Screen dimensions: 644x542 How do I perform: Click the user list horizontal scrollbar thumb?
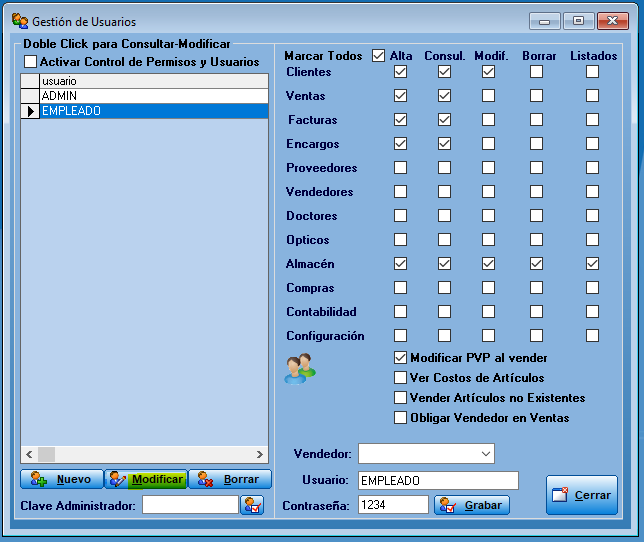[x=46, y=455]
